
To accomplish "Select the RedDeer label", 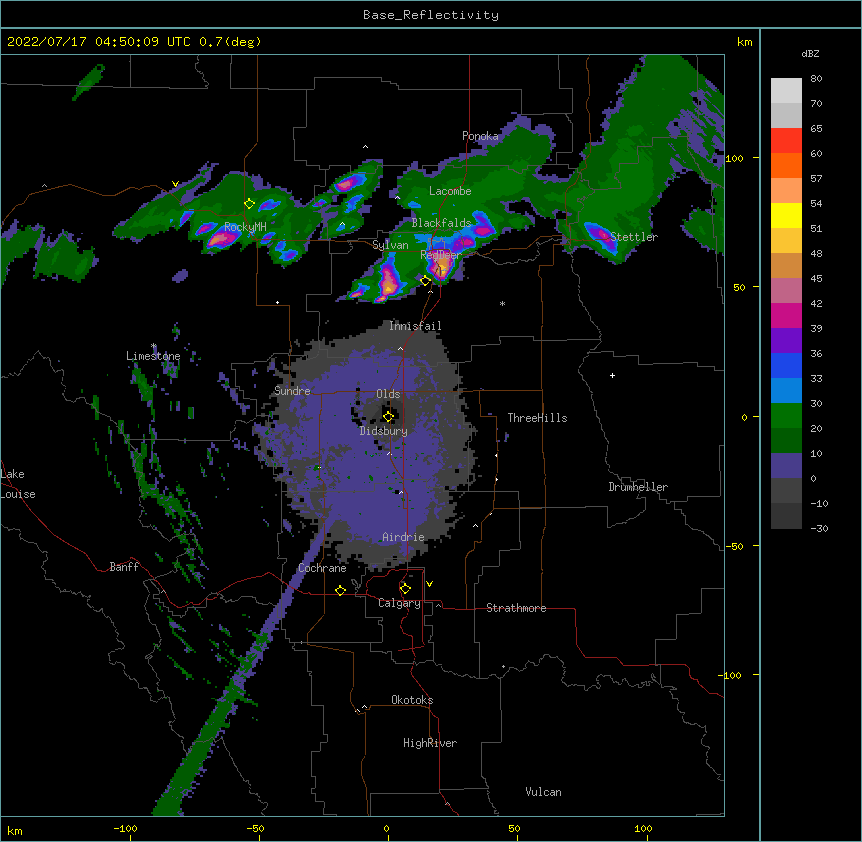I will click(441, 255).
